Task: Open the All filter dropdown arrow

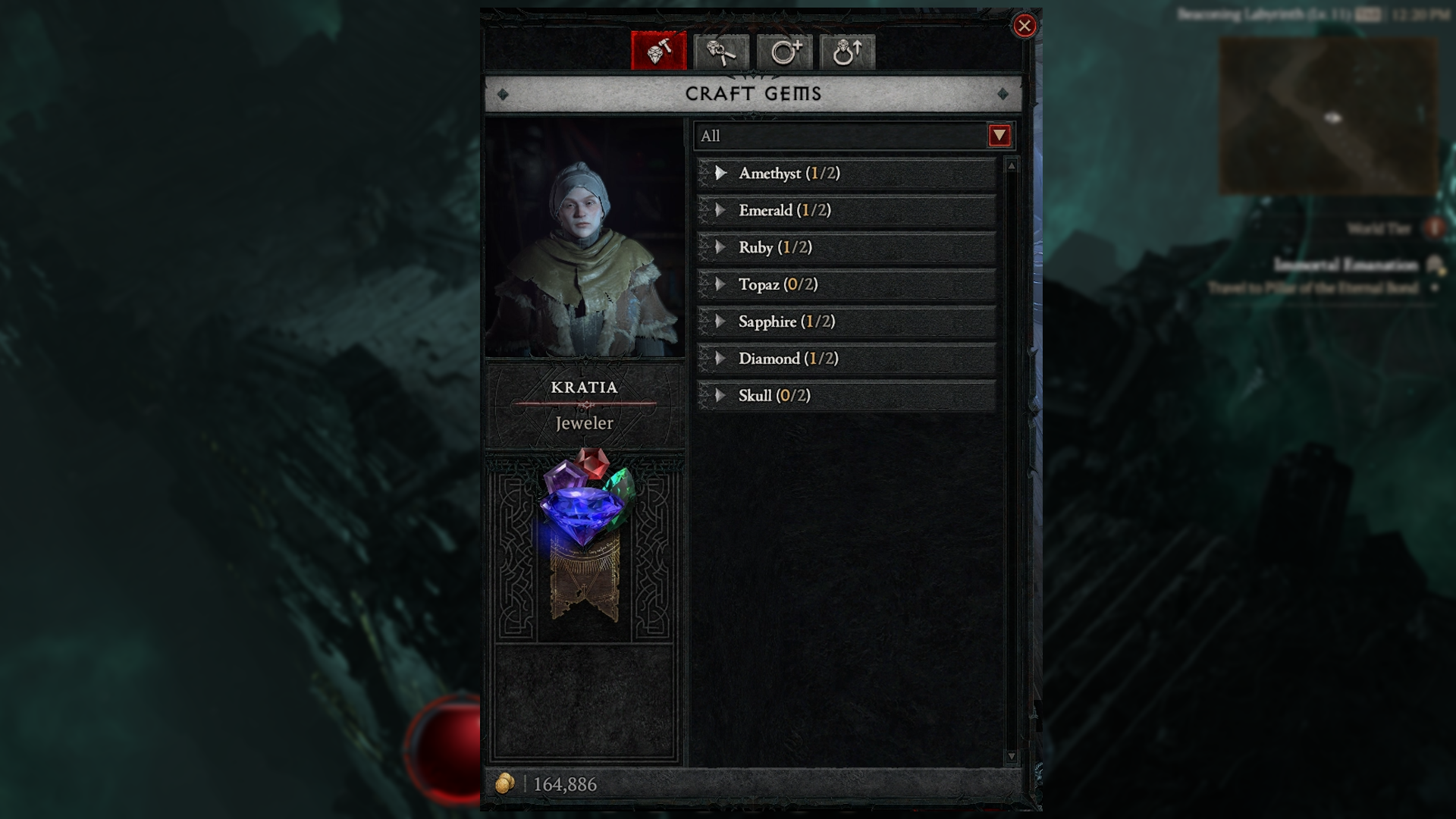Action: 999,136
